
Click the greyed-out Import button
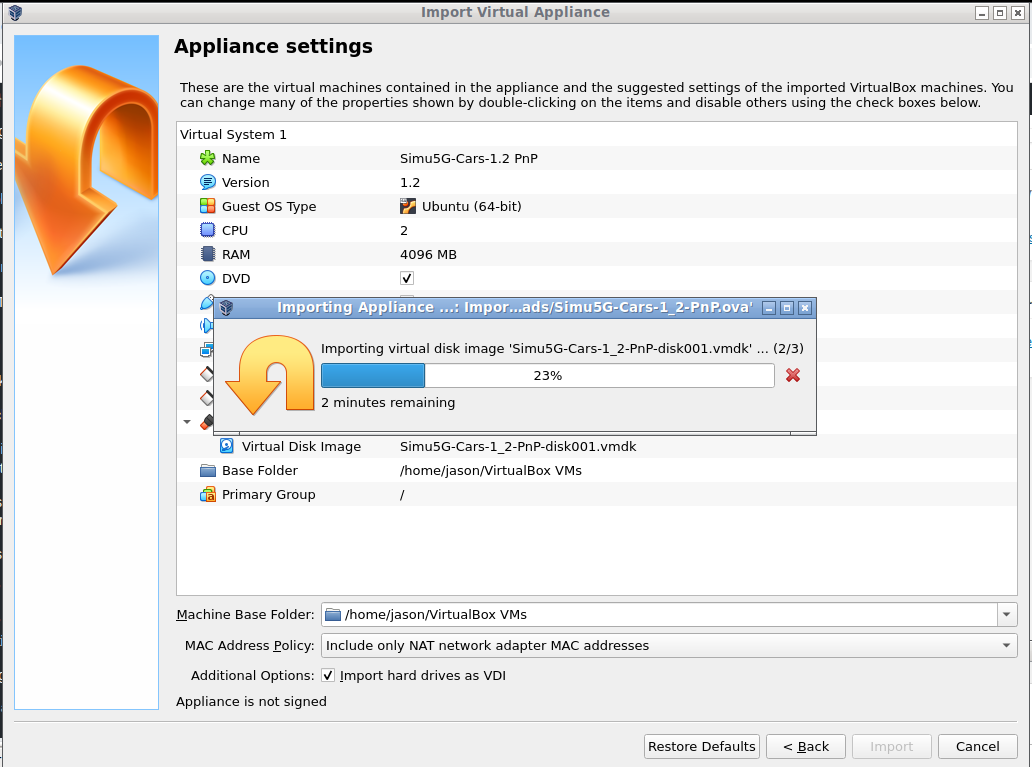point(892,747)
